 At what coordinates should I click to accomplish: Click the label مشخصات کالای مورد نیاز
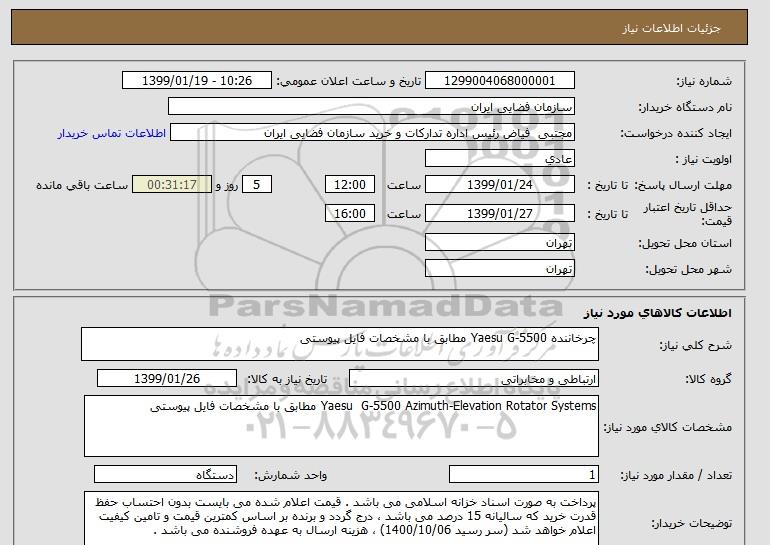(x=668, y=427)
